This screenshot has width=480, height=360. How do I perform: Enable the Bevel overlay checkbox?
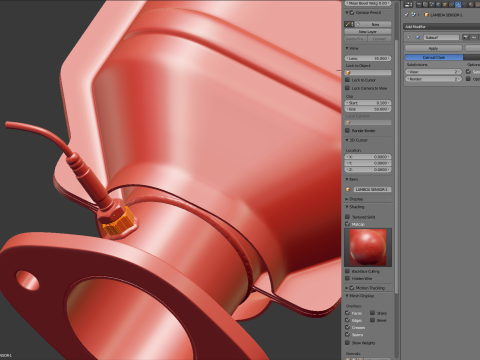372,320
